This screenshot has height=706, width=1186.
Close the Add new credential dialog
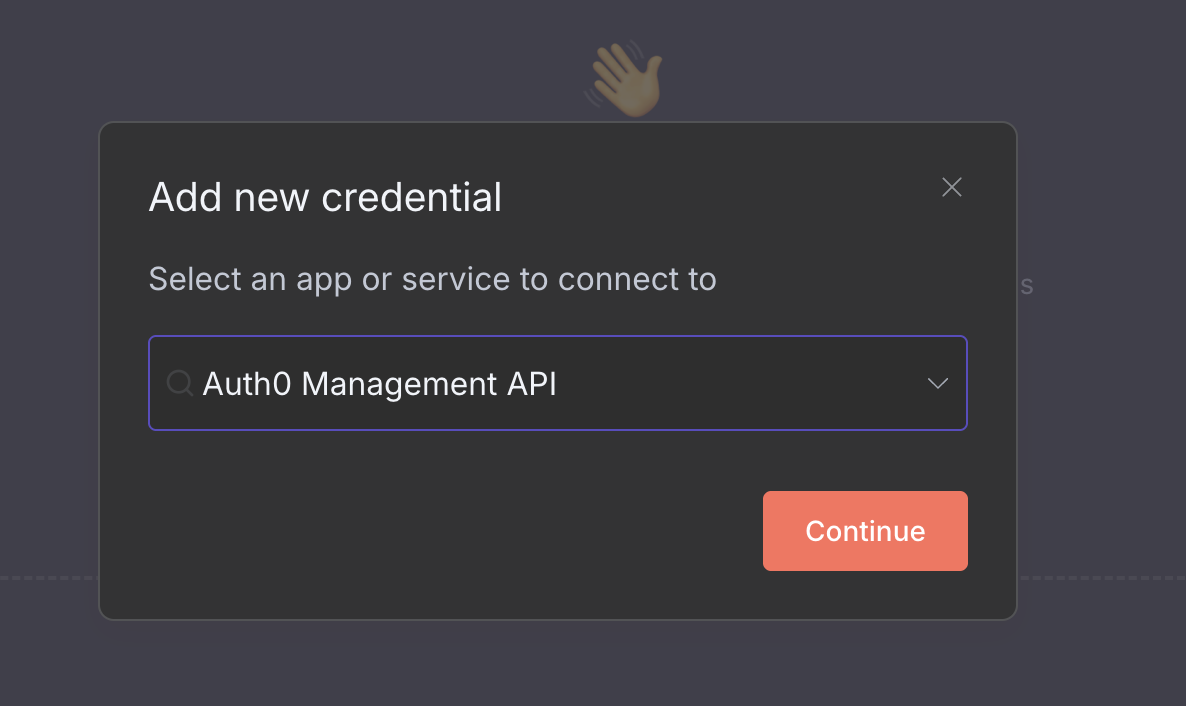(x=951, y=187)
